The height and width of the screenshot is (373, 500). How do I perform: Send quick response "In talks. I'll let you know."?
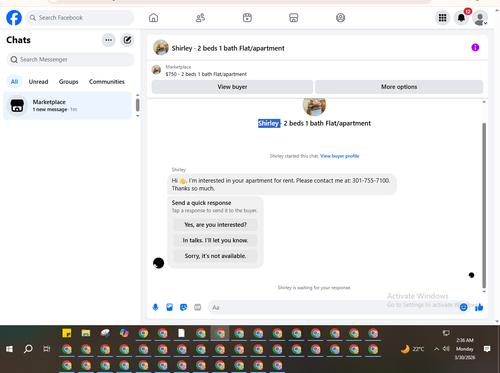tap(215, 240)
